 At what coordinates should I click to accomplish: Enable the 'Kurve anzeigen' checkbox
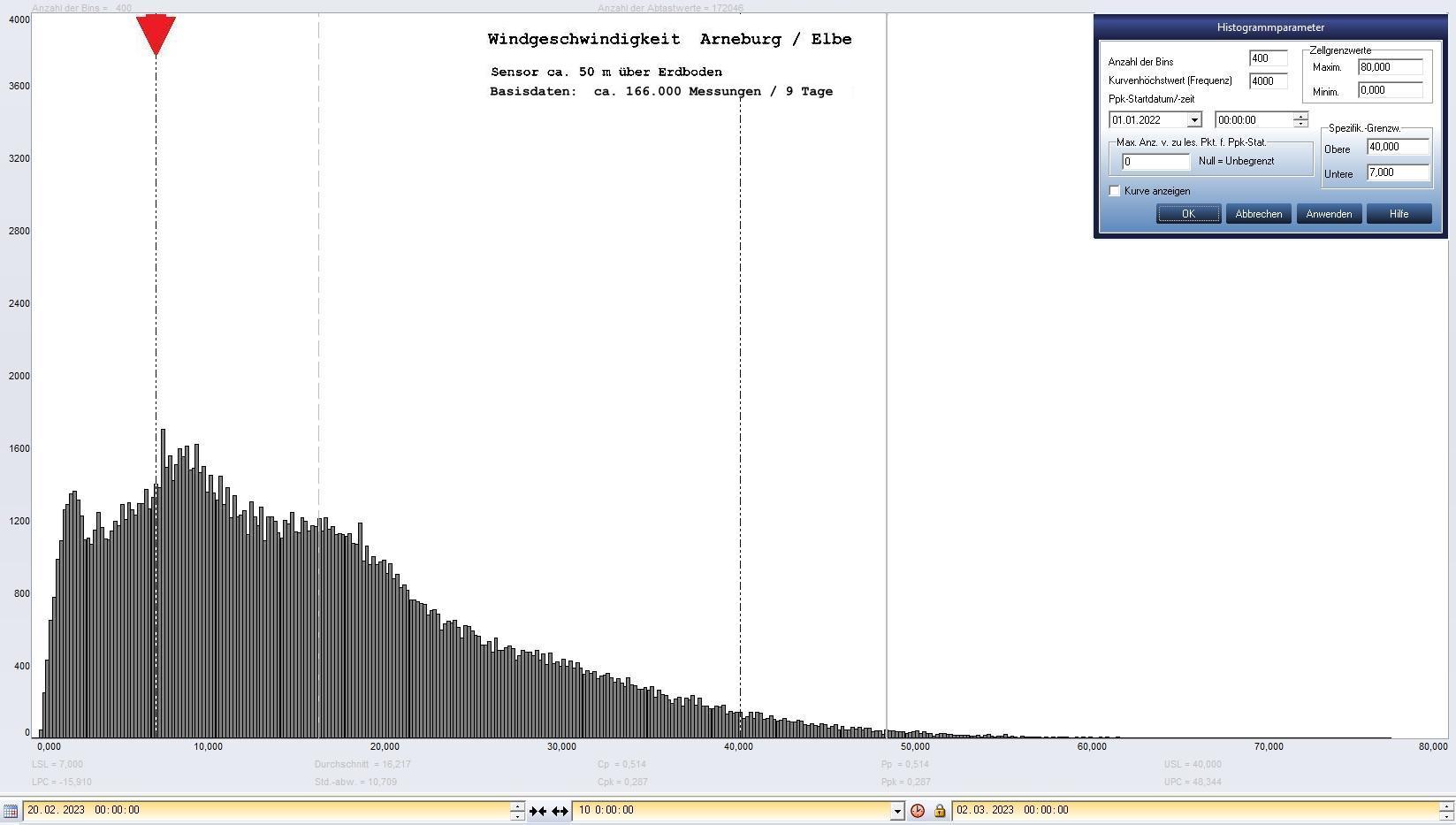(x=1115, y=191)
